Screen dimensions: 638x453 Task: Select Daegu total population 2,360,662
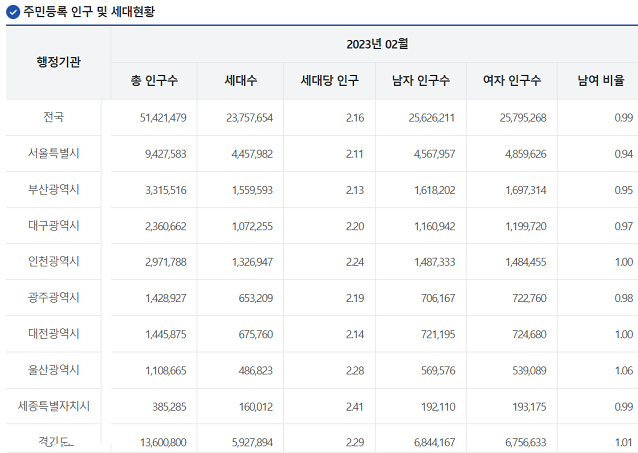166,226
